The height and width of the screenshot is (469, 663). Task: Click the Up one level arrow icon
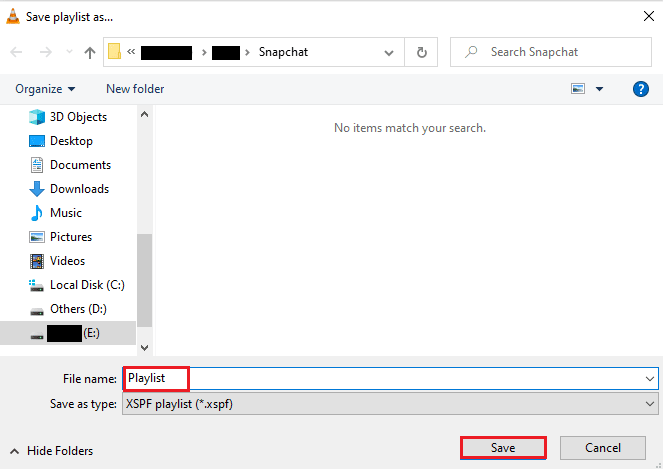pyautogui.click(x=90, y=52)
